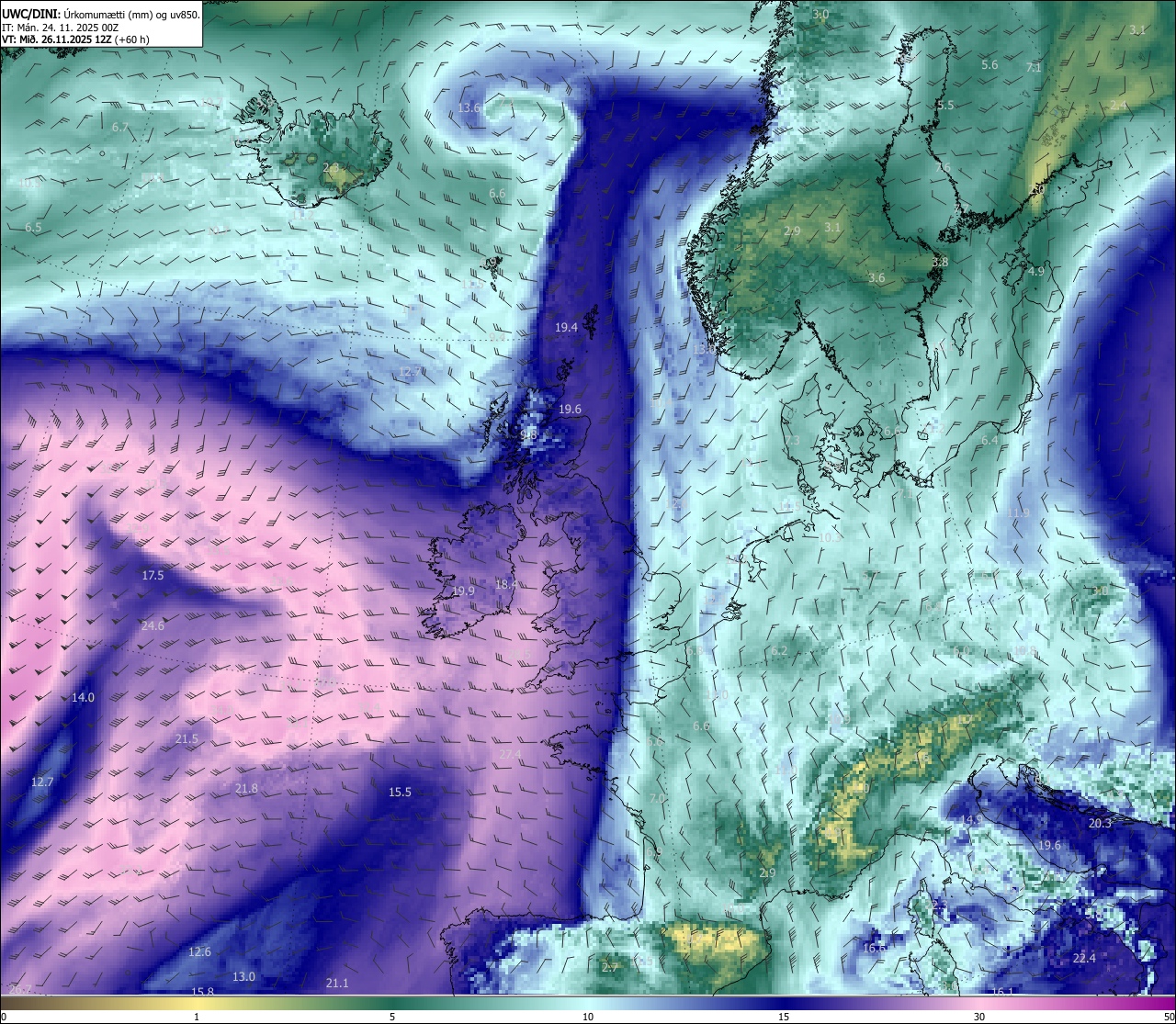Pick the 14.0 value in the dark Atlantic band
Image resolution: width=1176 pixels, height=1024 pixels.
tap(83, 698)
